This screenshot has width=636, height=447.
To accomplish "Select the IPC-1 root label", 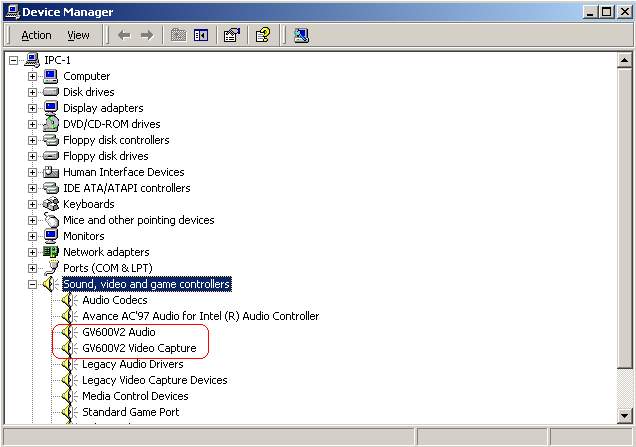I will pyautogui.click(x=57, y=60).
